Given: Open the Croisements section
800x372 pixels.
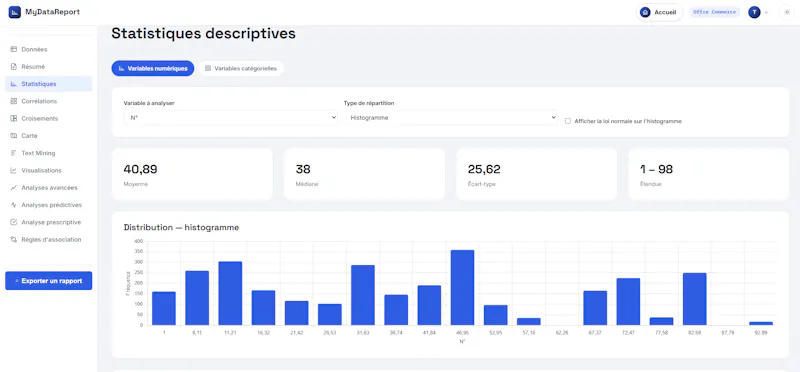Looking at the screenshot, I should 49,118.
